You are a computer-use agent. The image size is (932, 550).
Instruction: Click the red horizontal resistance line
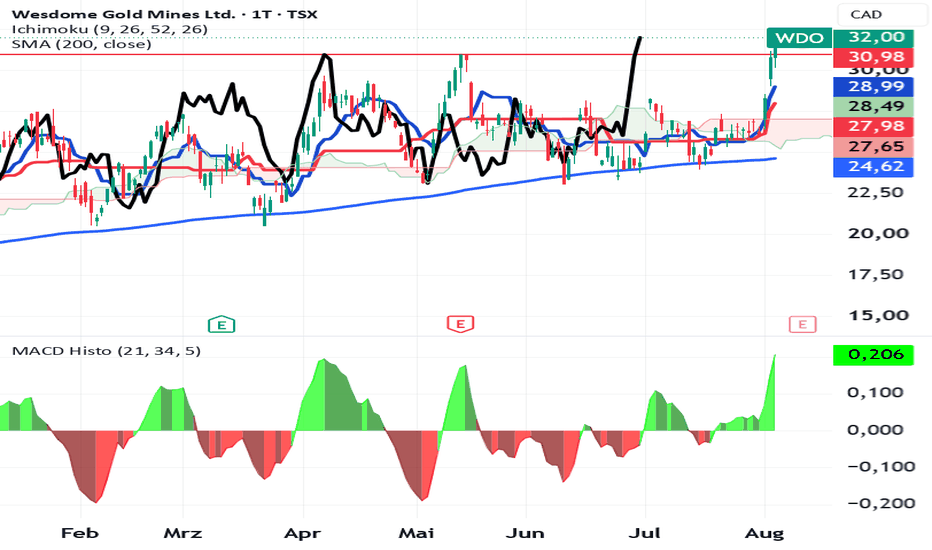tap(415, 55)
